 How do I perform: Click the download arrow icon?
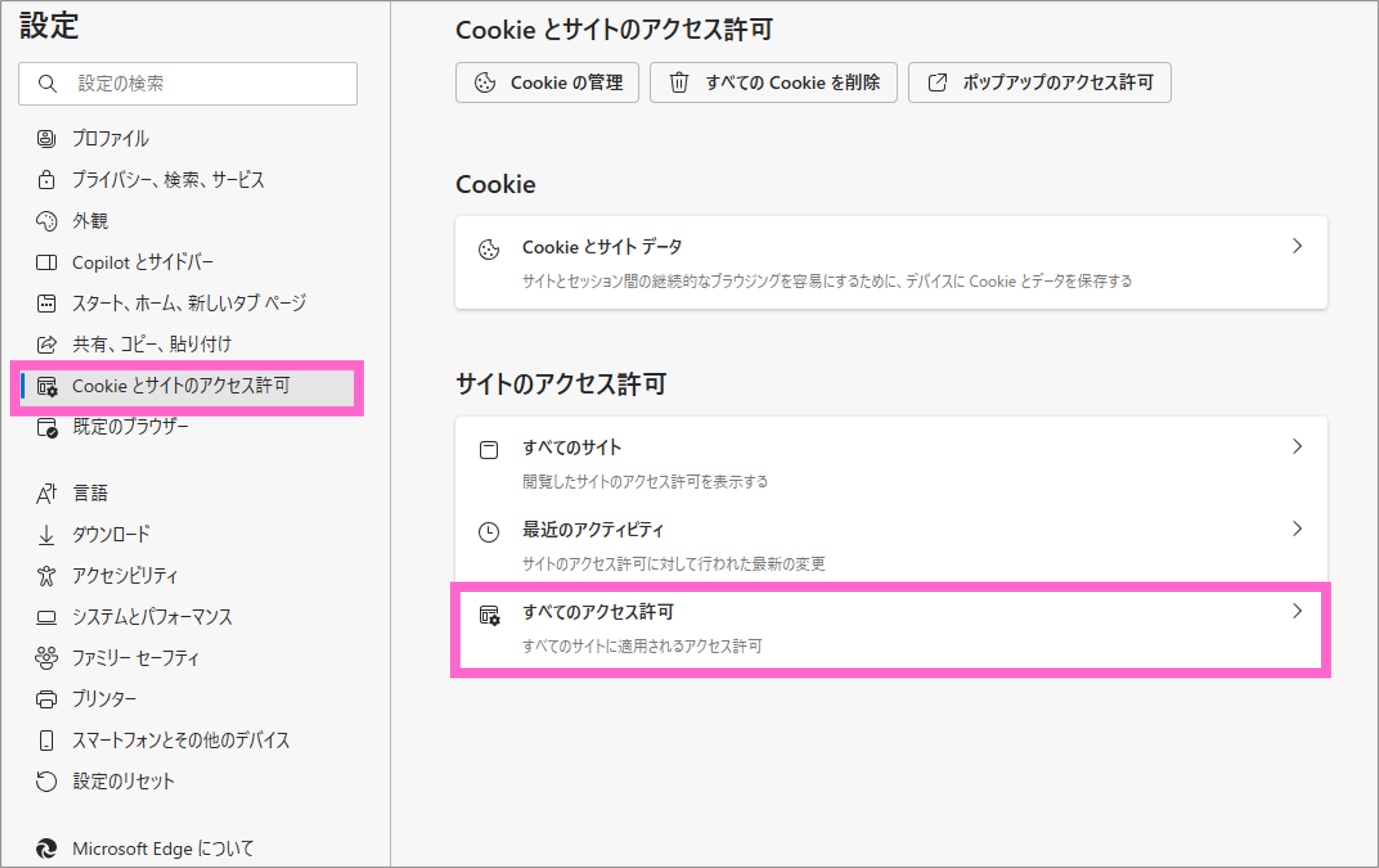click(x=46, y=534)
